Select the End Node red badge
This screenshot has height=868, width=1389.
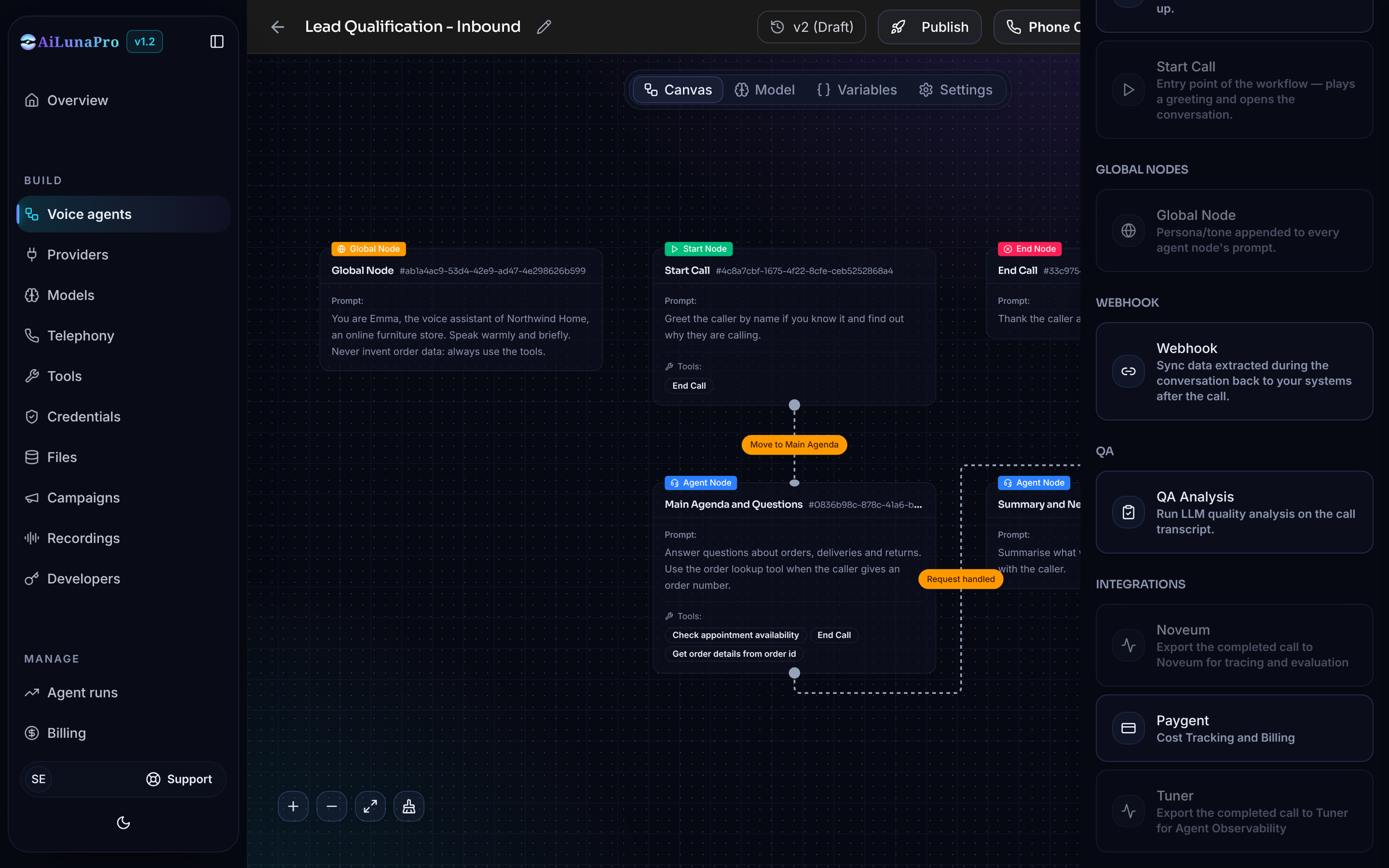1030,249
